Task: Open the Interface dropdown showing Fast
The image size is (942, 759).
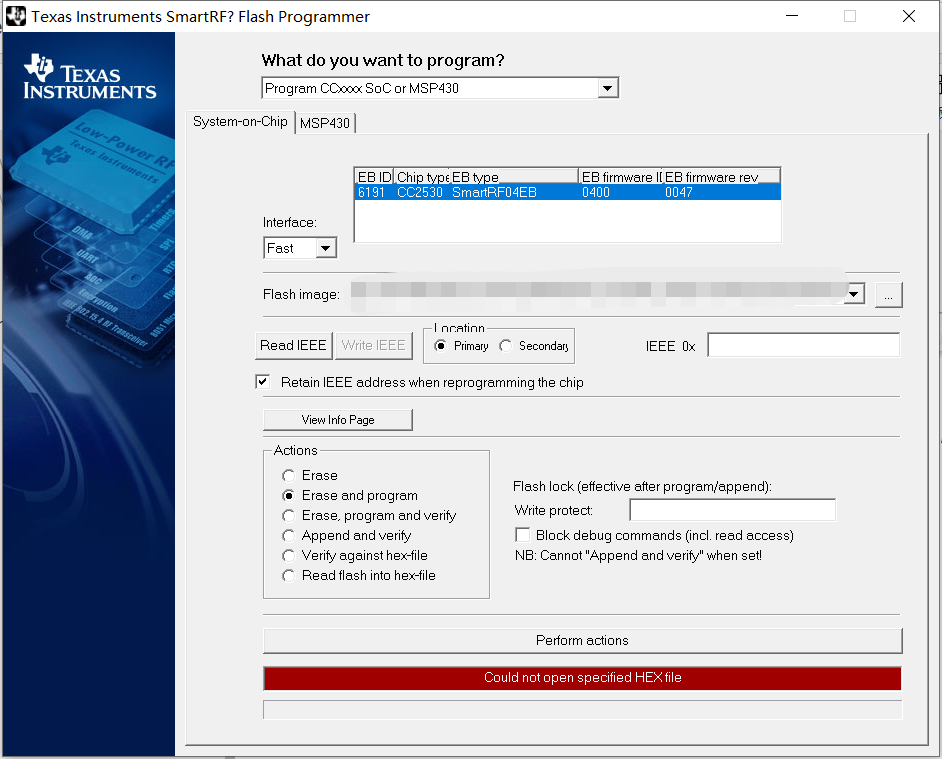Action: pyautogui.click(x=324, y=247)
